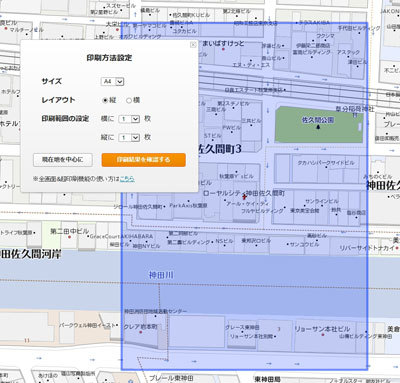Click the 神田川 river label on the map

point(161,275)
